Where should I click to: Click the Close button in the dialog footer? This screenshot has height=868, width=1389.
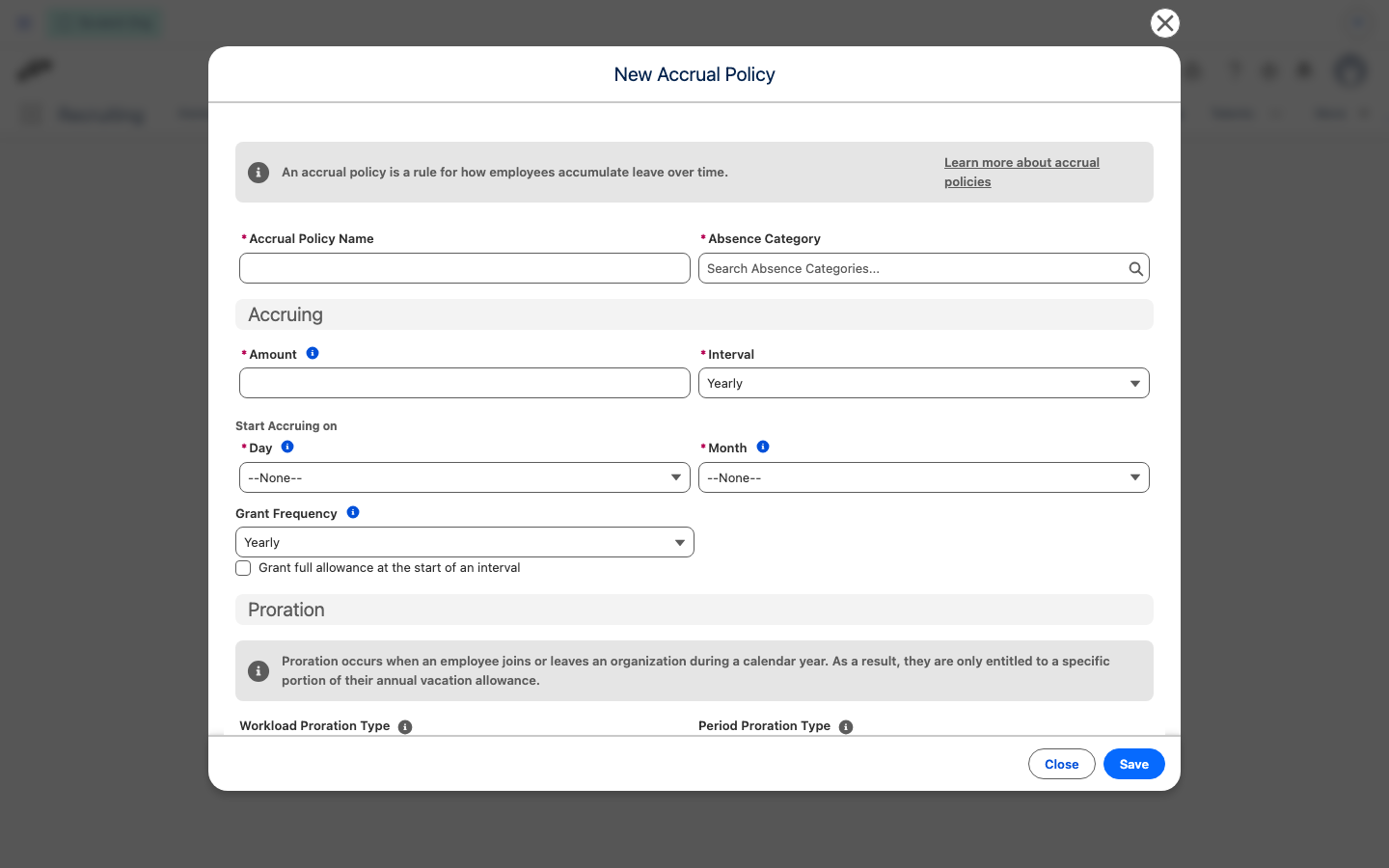pyautogui.click(x=1062, y=764)
